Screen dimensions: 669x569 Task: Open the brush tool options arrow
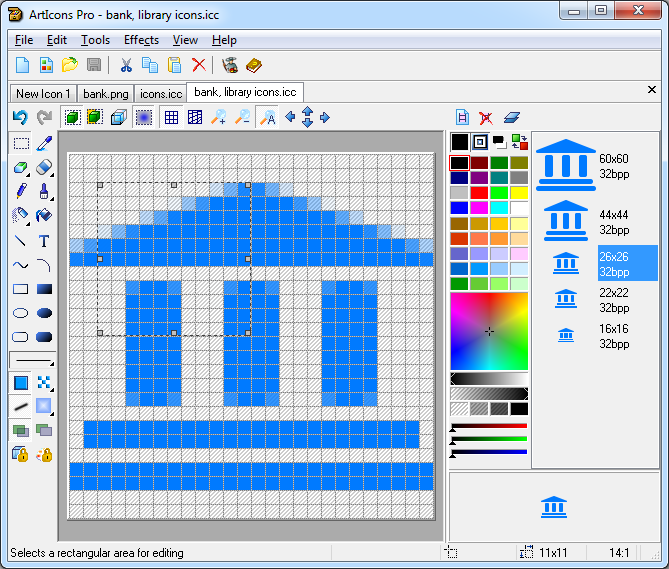(52, 199)
